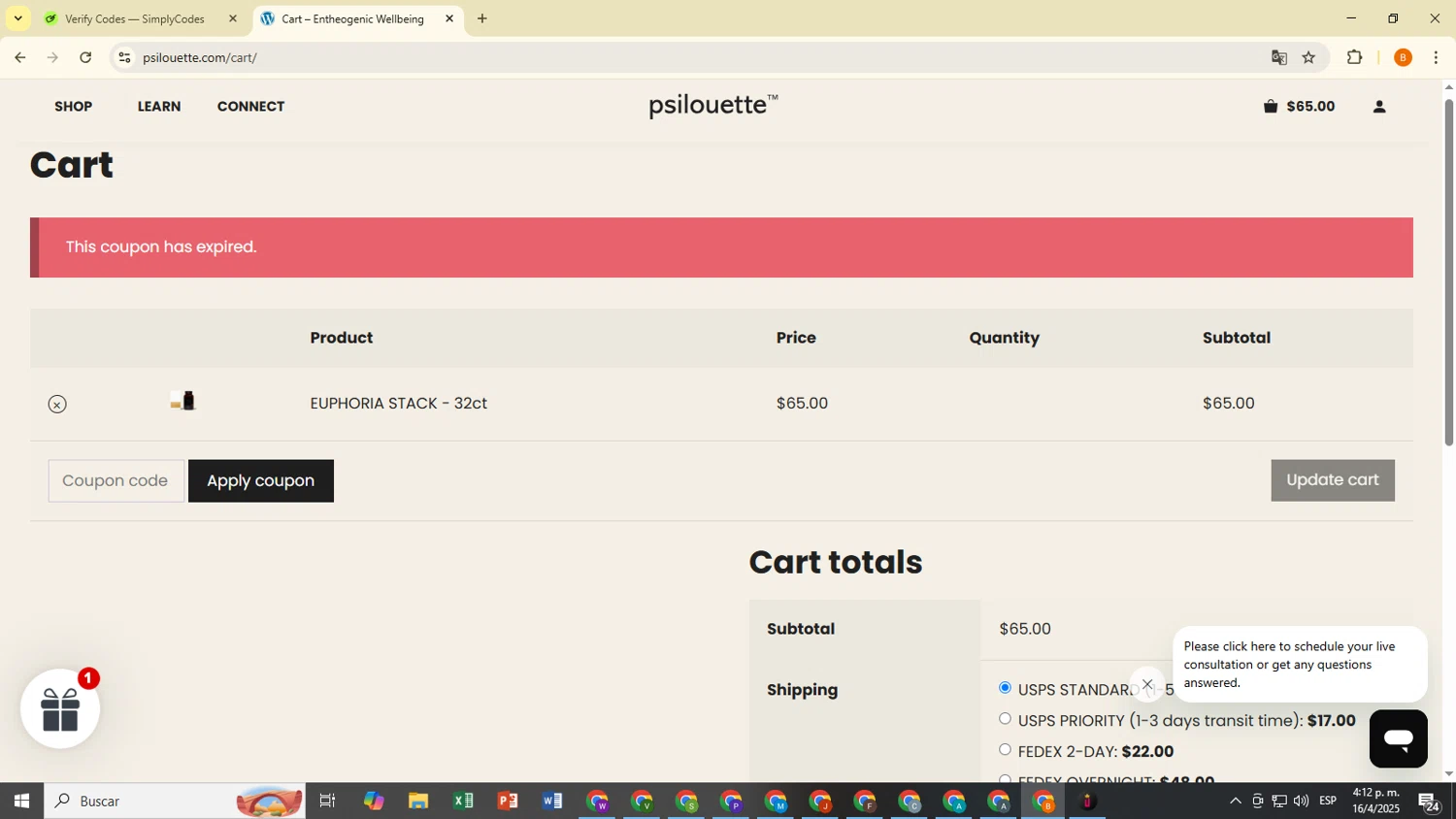1456x819 pixels.
Task: Open Windows Start menu
Action: (x=21, y=802)
